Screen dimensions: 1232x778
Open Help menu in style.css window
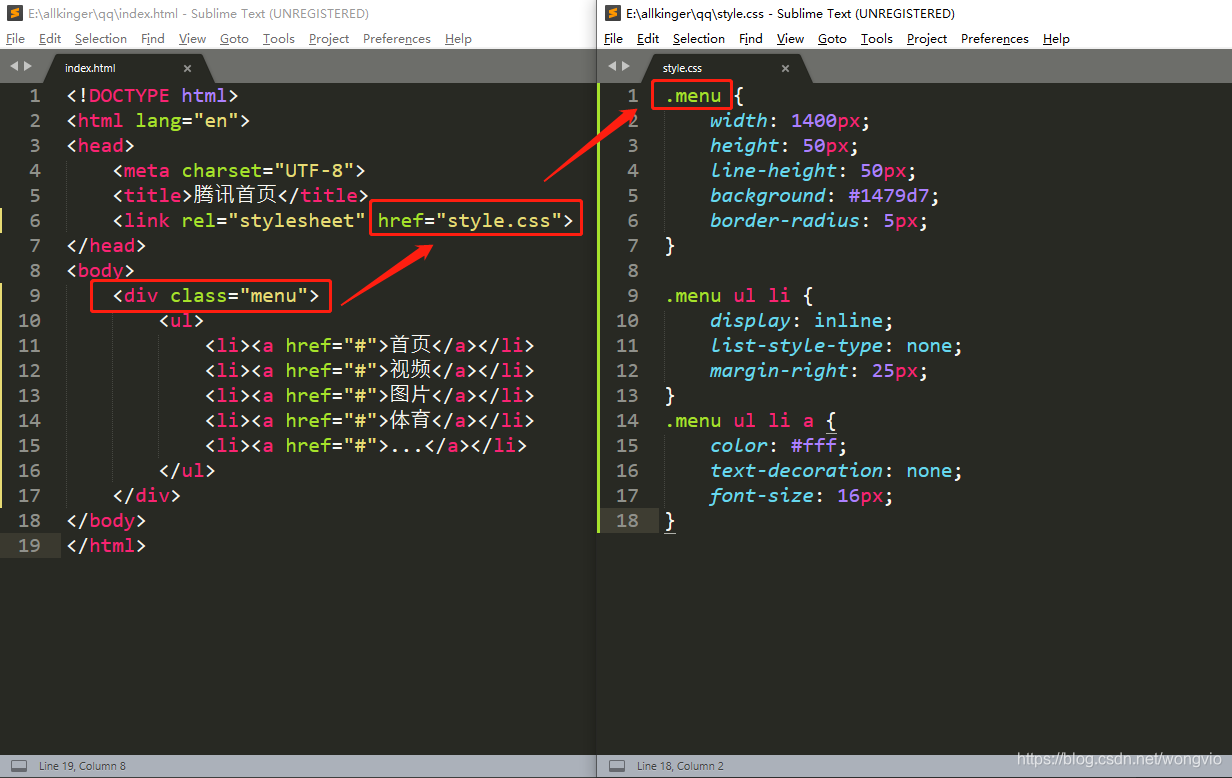pyautogui.click(x=1056, y=39)
